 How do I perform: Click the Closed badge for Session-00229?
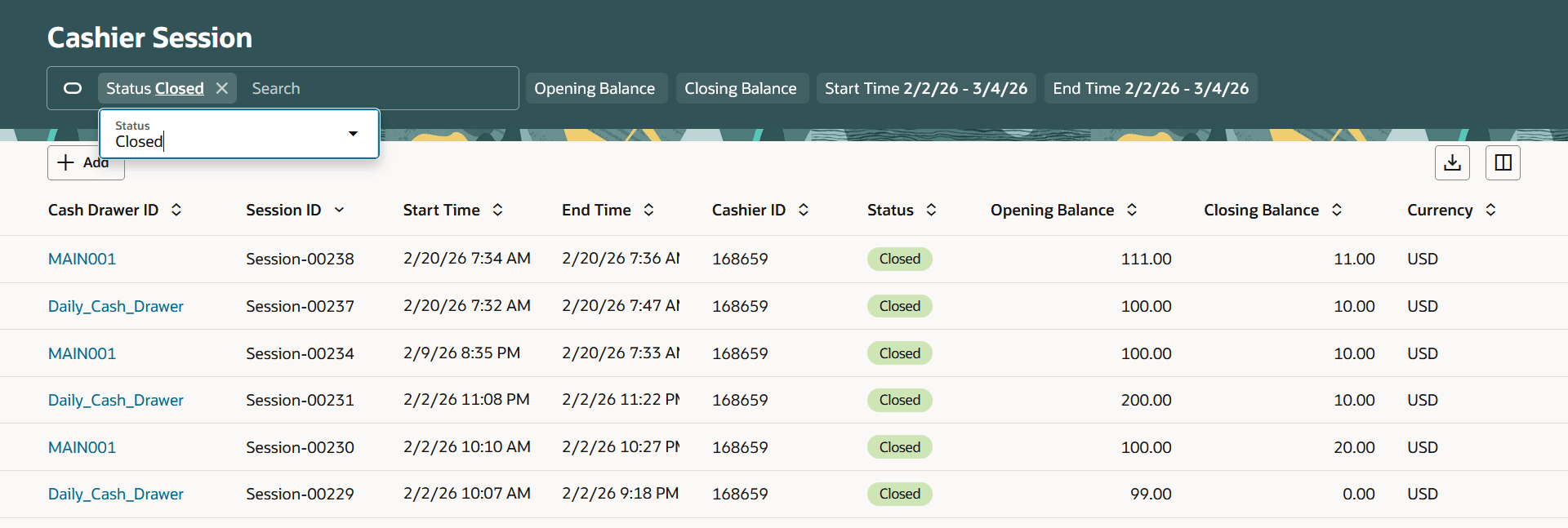pos(899,494)
